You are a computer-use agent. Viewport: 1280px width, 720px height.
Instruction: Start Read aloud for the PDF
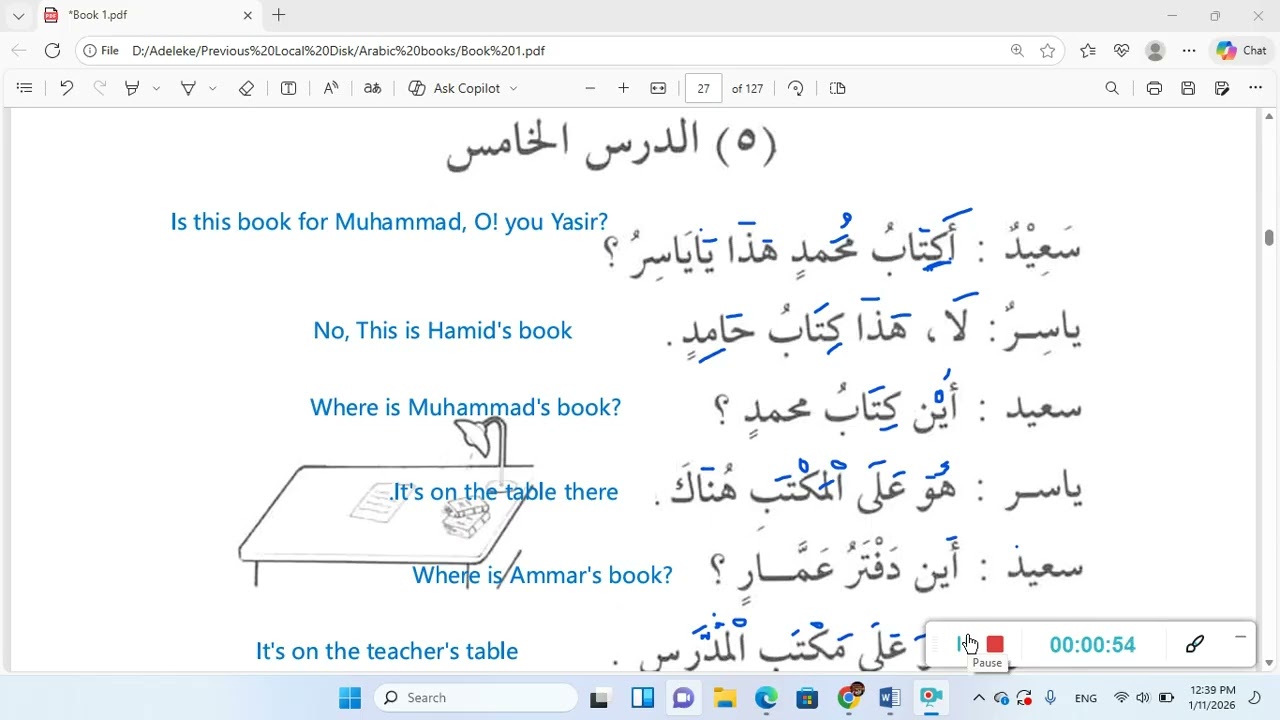[x=330, y=88]
